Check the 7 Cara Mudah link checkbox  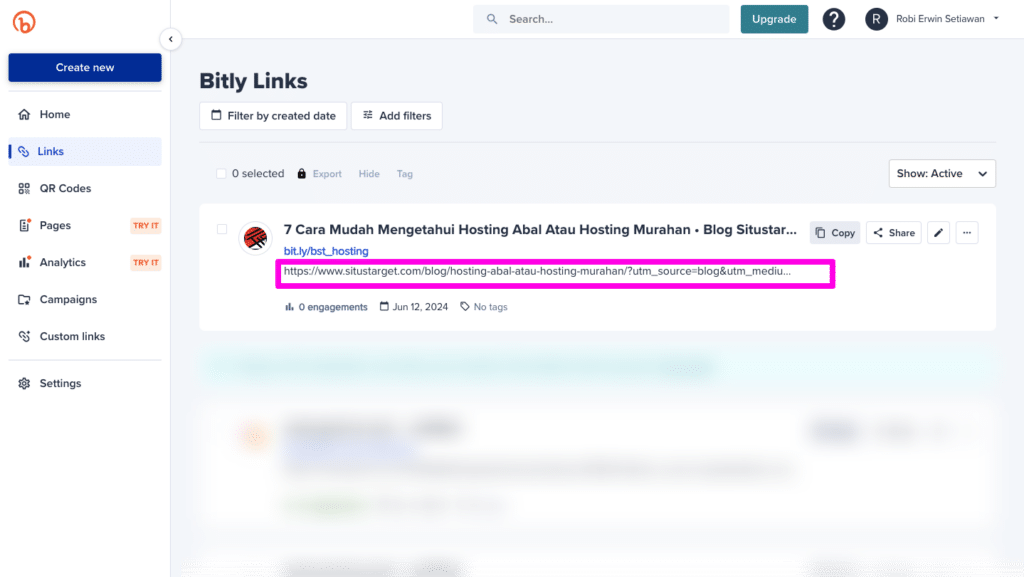(x=222, y=229)
